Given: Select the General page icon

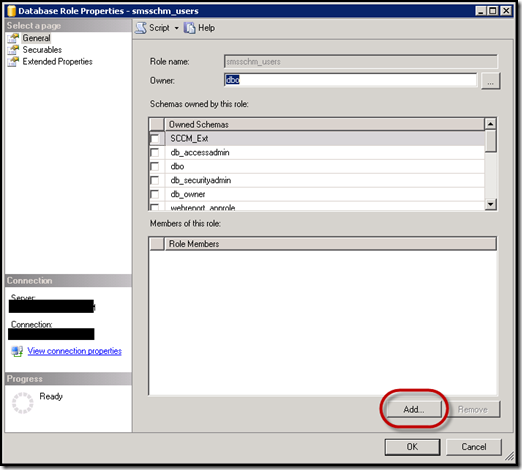Looking at the screenshot, I should [x=13, y=38].
